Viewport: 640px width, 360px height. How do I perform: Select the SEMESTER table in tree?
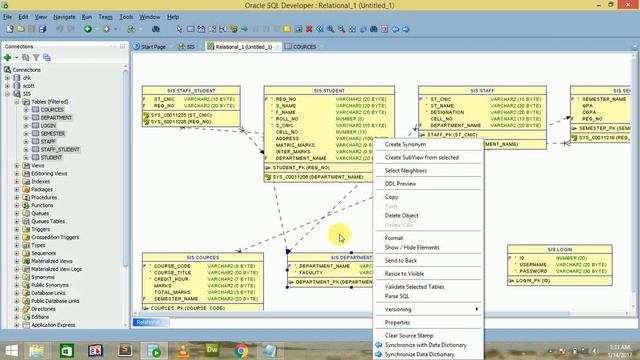[53, 133]
